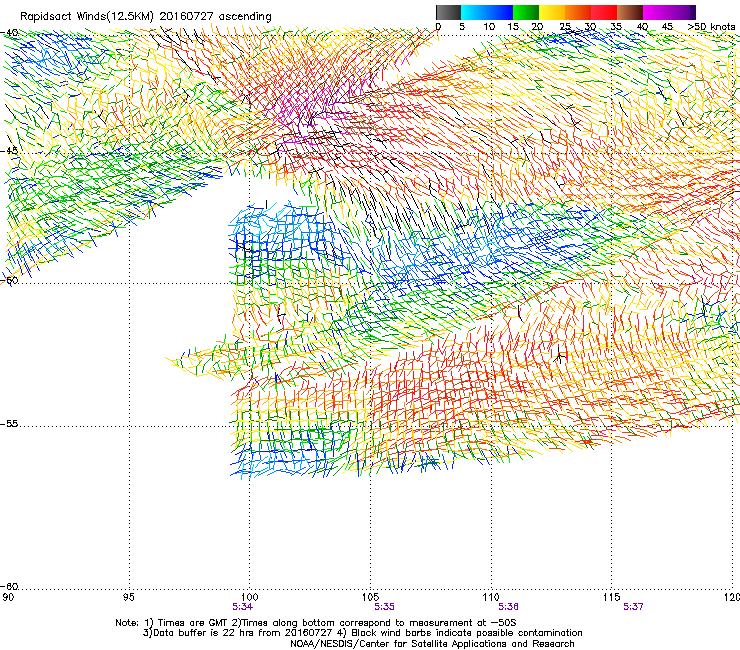
Task: Click the '-40' latitude axis label
Action: [9, 33]
